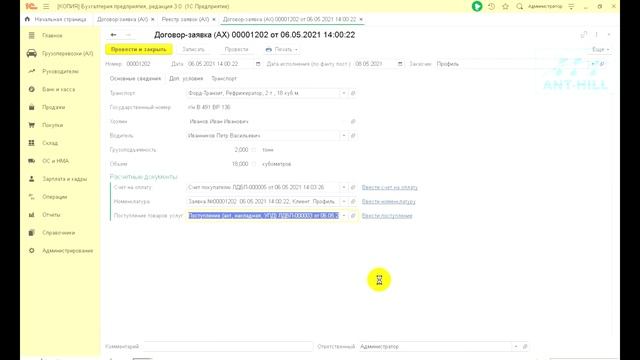Screen dimensions: 640x360
Task: Expand the Номенклатура dropdown
Action: pyautogui.click(x=344, y=201)
